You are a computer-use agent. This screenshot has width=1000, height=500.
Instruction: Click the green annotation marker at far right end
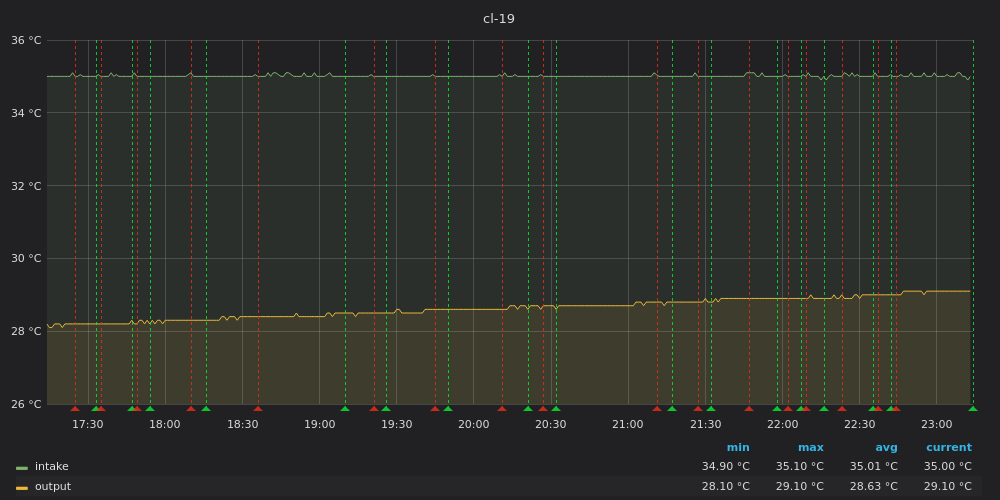(x=972, y=408)
